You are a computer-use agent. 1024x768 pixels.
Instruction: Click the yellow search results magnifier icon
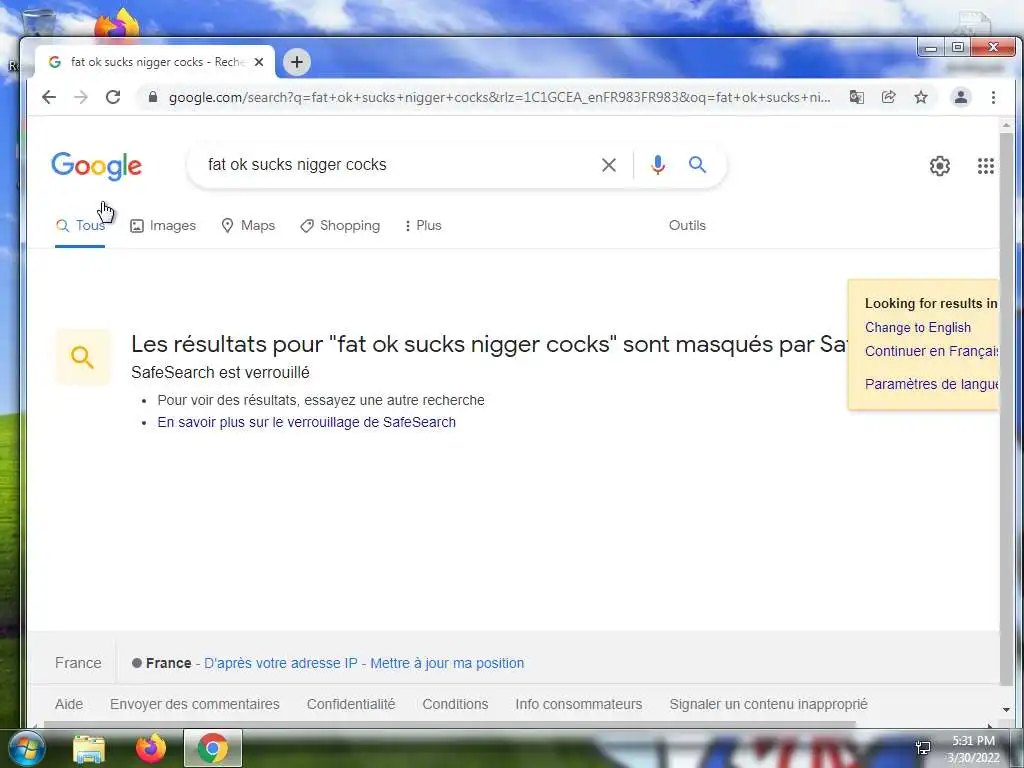coord(83,357)
